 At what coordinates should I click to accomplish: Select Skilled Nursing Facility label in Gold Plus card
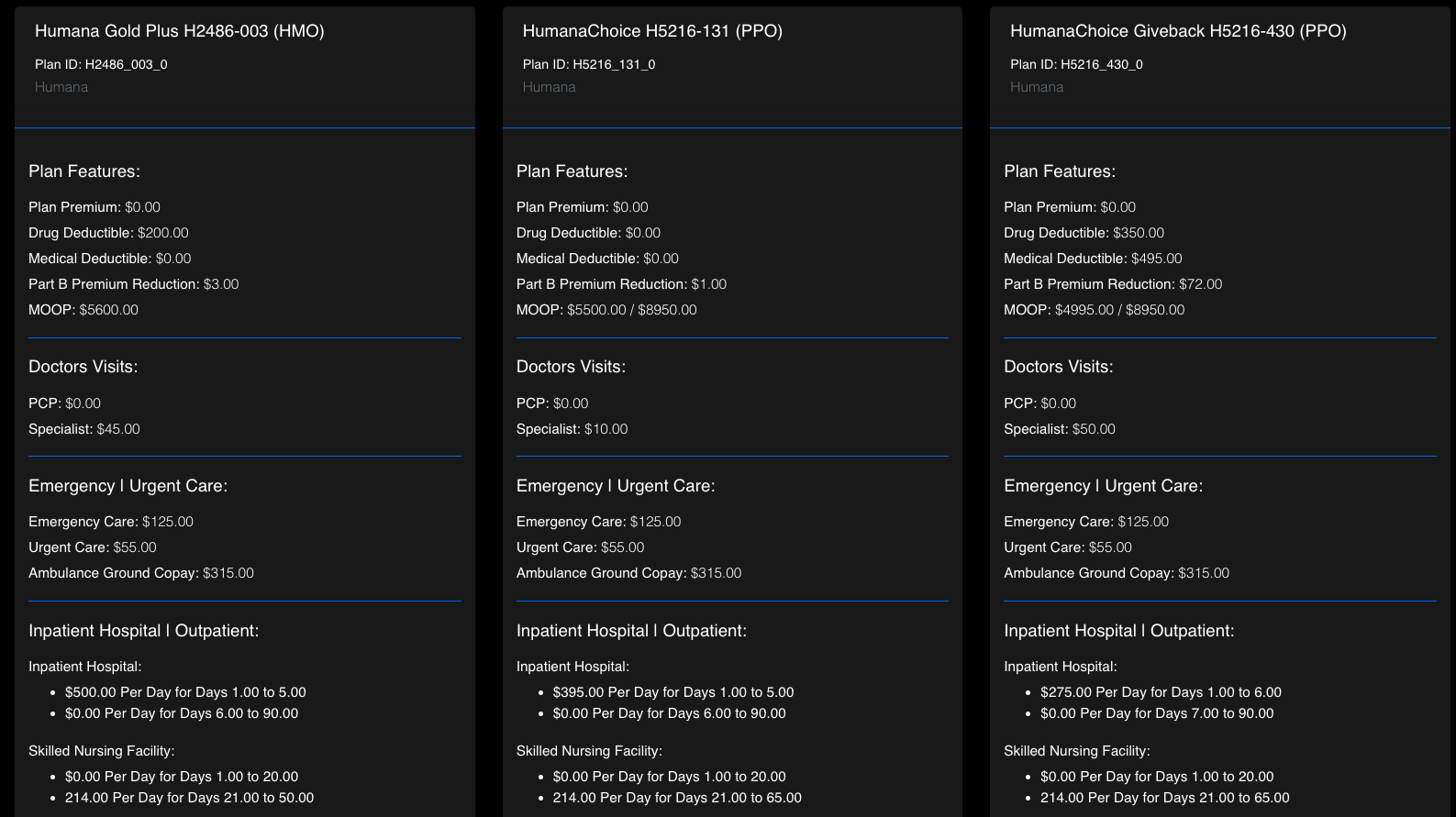102,751
